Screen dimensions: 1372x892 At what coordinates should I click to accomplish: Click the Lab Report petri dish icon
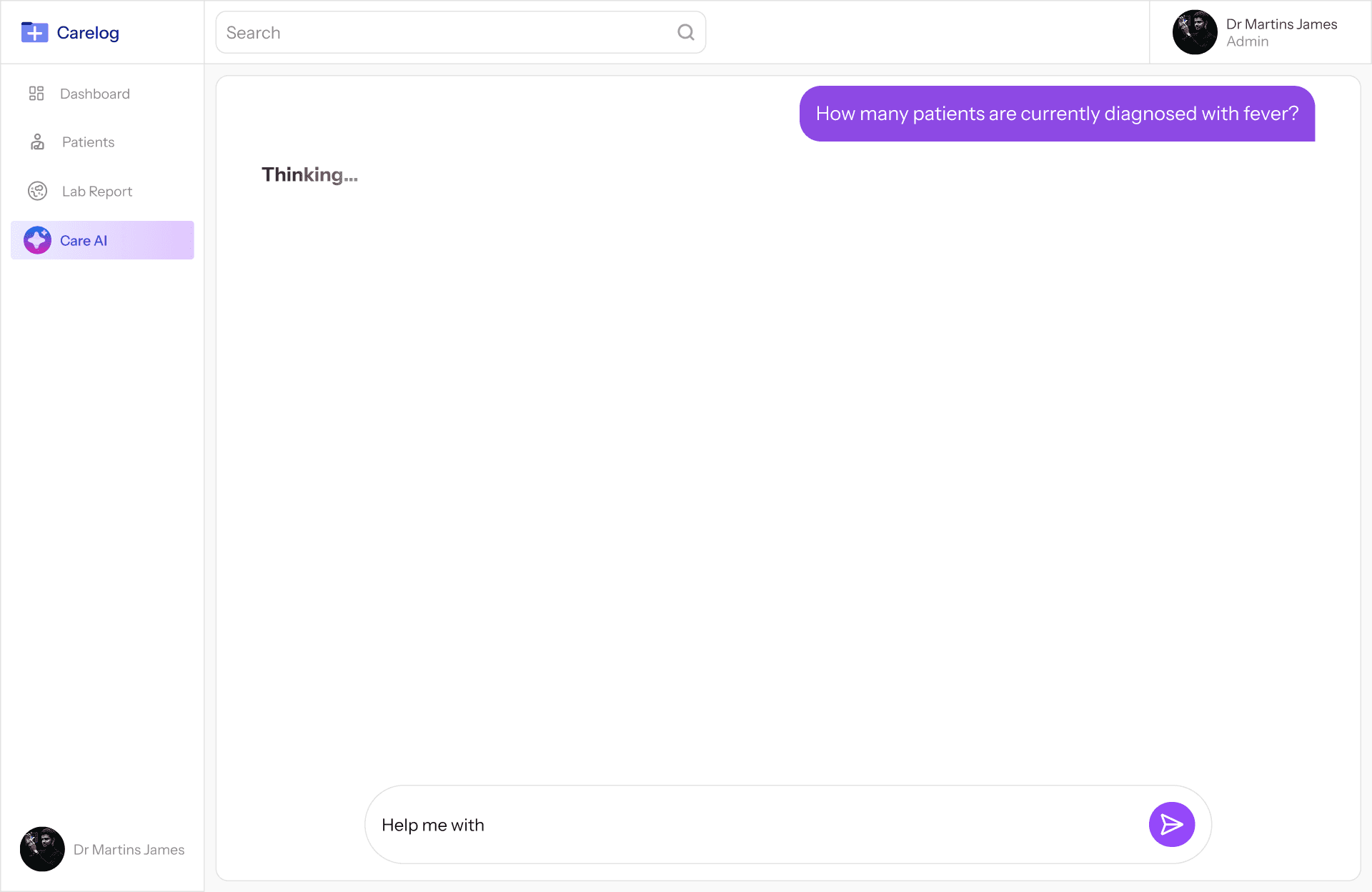(37, 191)
